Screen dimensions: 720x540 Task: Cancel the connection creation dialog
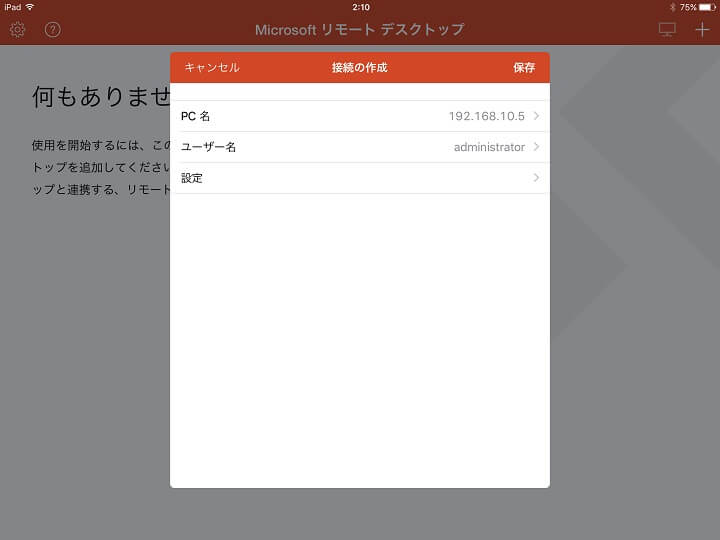[x=212, y=68]
